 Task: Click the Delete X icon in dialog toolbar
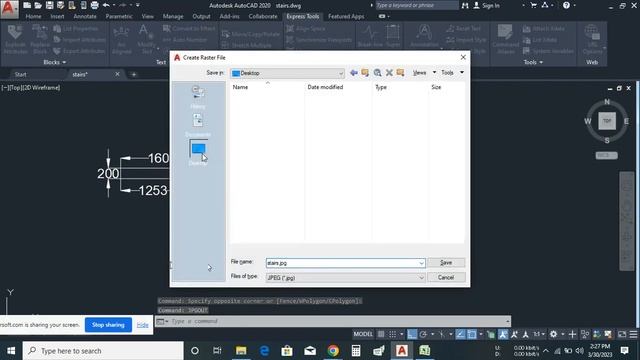coord(389,73)
